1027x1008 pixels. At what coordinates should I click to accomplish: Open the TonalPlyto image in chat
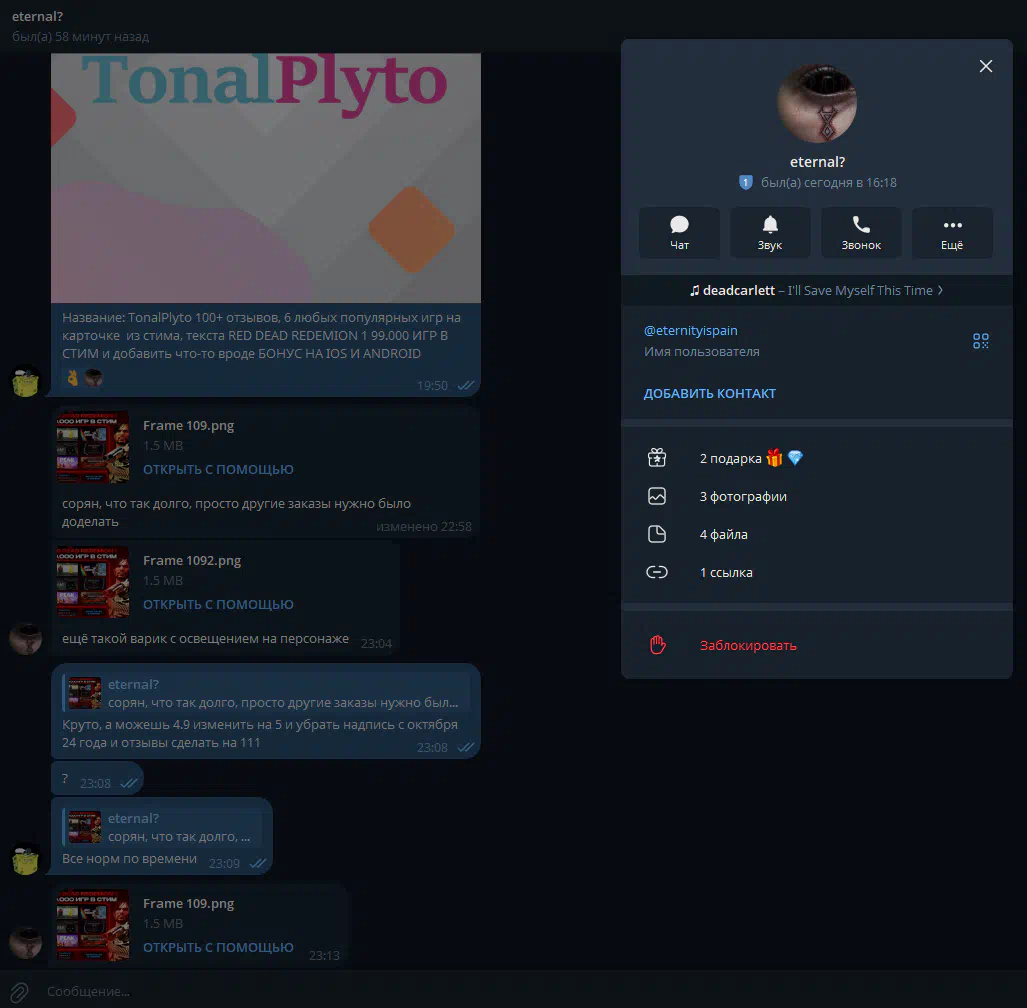(266, 178)
